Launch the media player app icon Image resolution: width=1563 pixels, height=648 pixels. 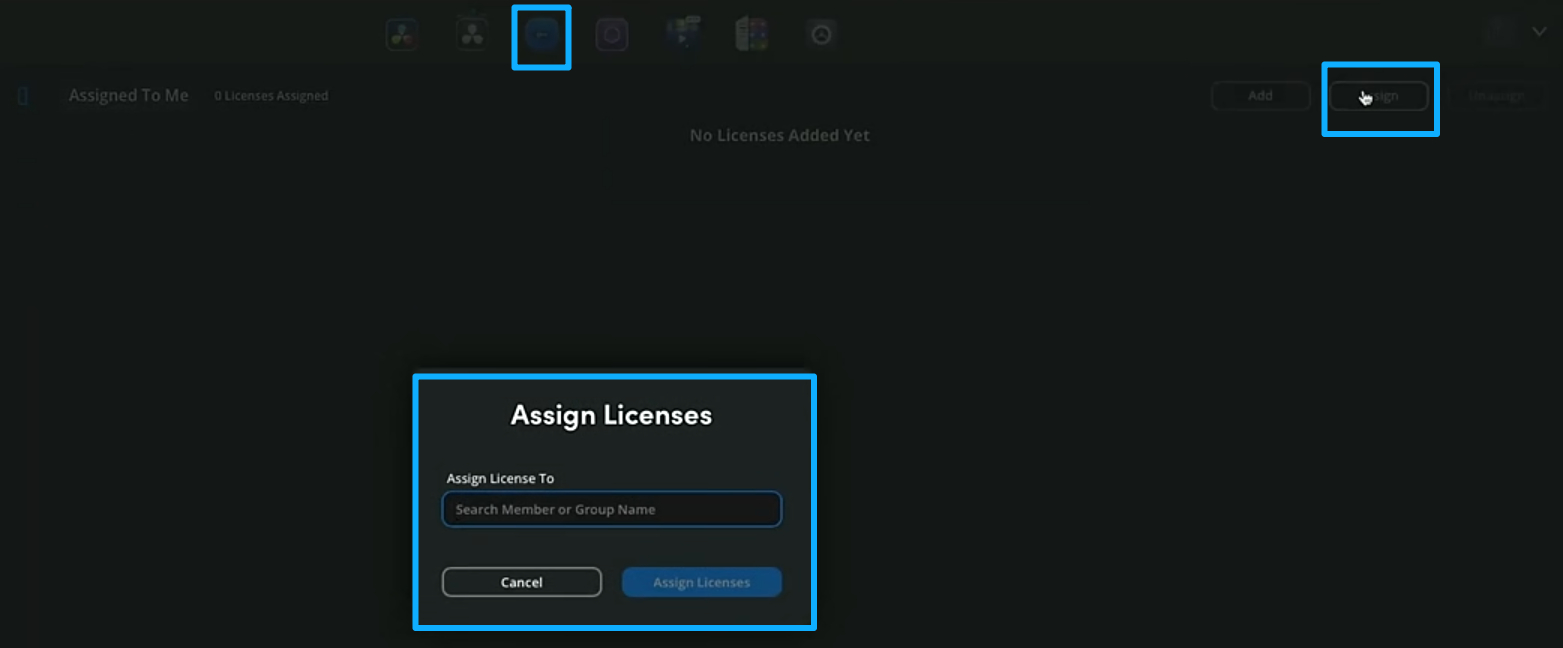(x=683, y=33)
